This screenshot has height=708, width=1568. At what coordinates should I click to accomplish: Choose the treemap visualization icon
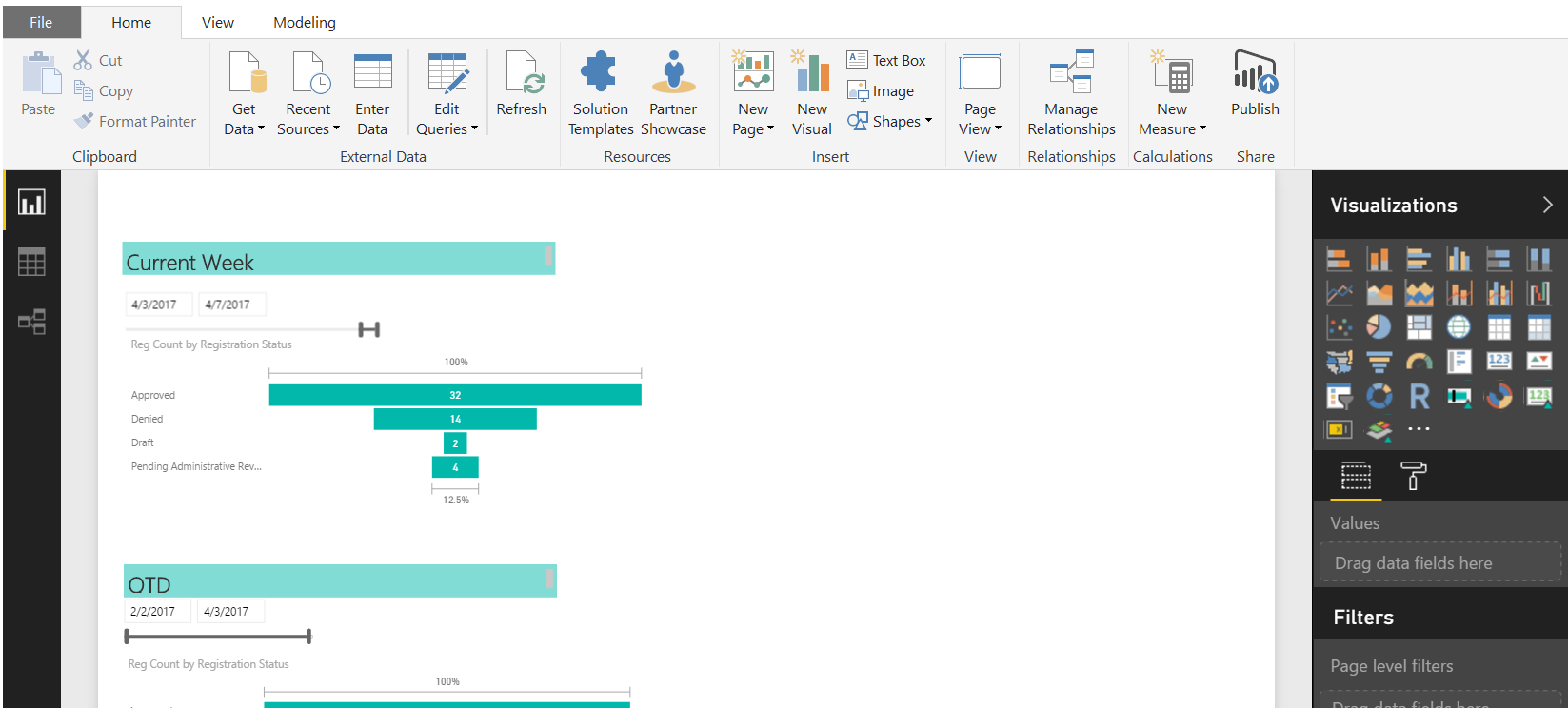(x=1419, y=327)
